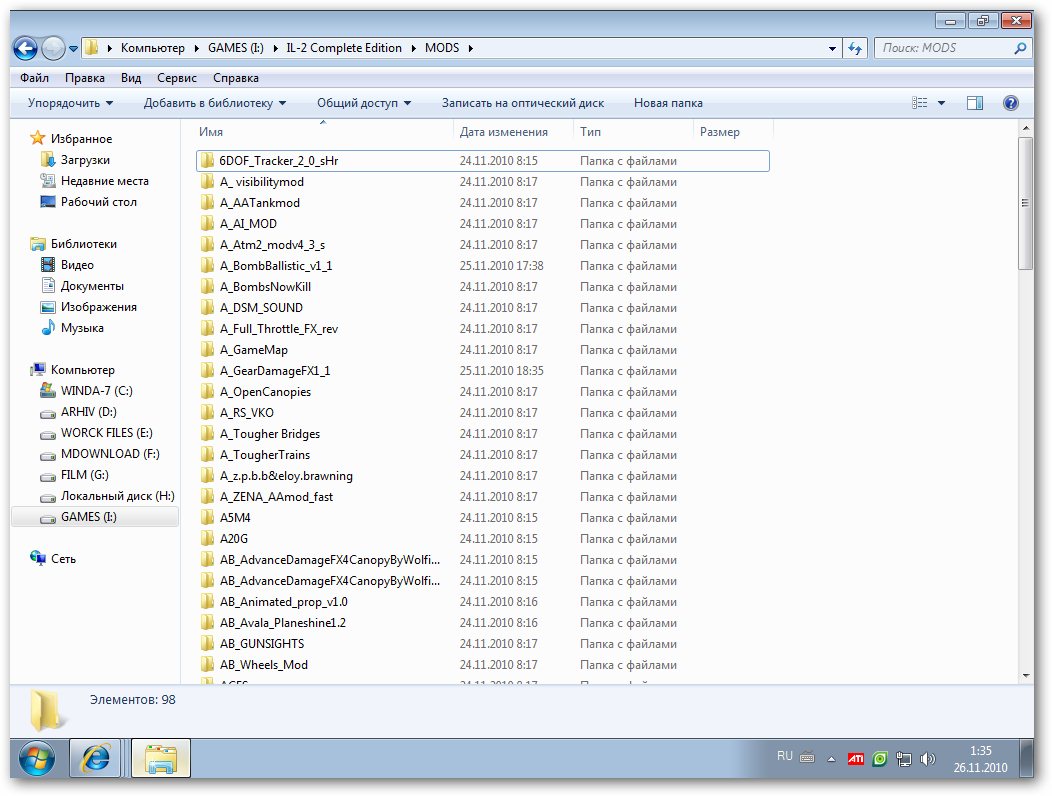Click Записать на оптический диск

523,103
